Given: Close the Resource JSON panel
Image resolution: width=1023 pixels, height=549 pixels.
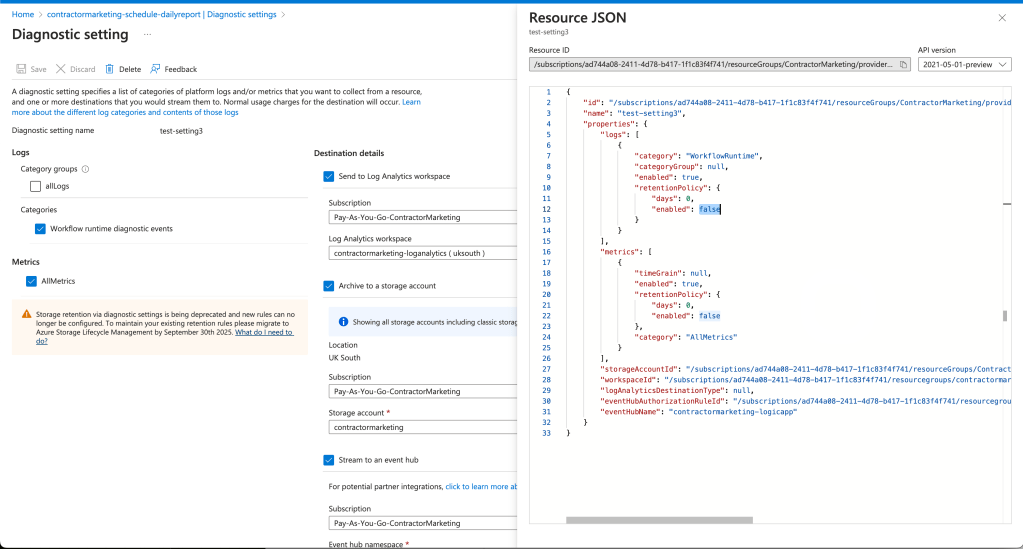Looking at the screenshot, I should [x=1002, y=18].
